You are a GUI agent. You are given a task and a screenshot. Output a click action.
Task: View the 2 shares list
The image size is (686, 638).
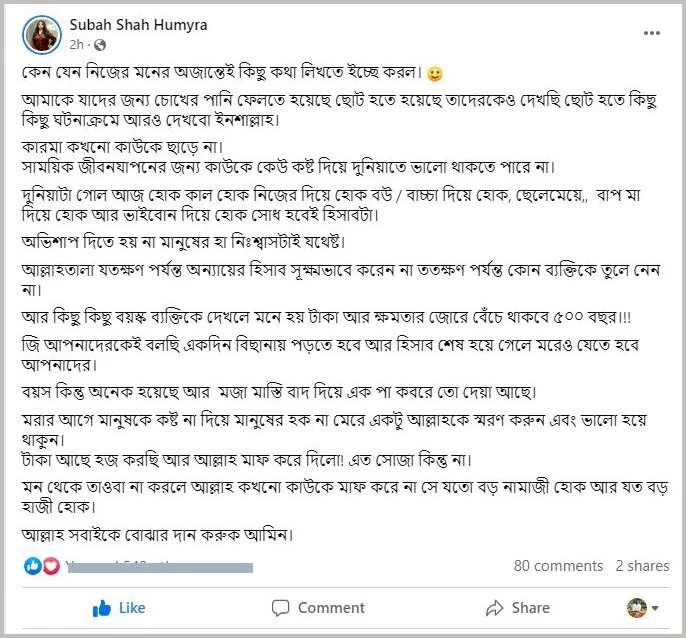tap(642, 566)
